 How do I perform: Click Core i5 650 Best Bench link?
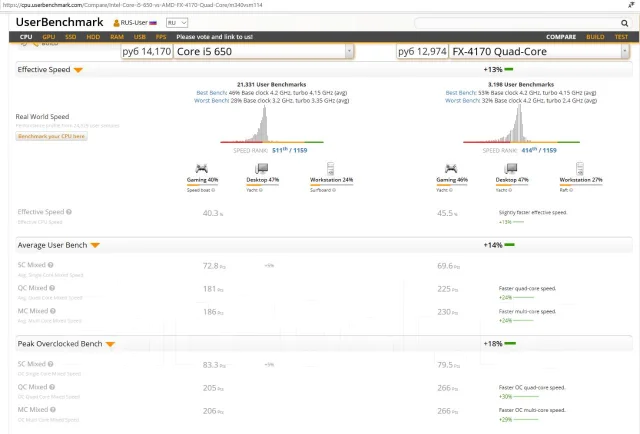(211, 93)
